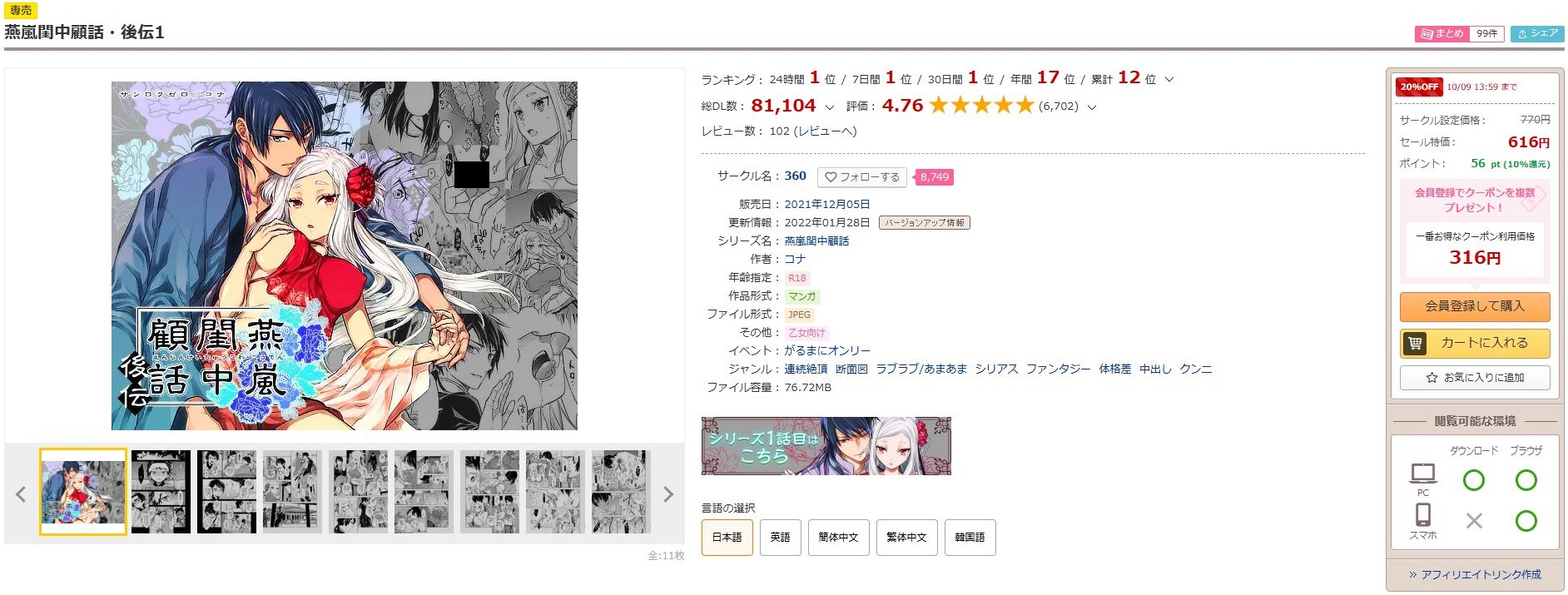
Task: Show previous thumbnails with left arrow
Action: 21,494
